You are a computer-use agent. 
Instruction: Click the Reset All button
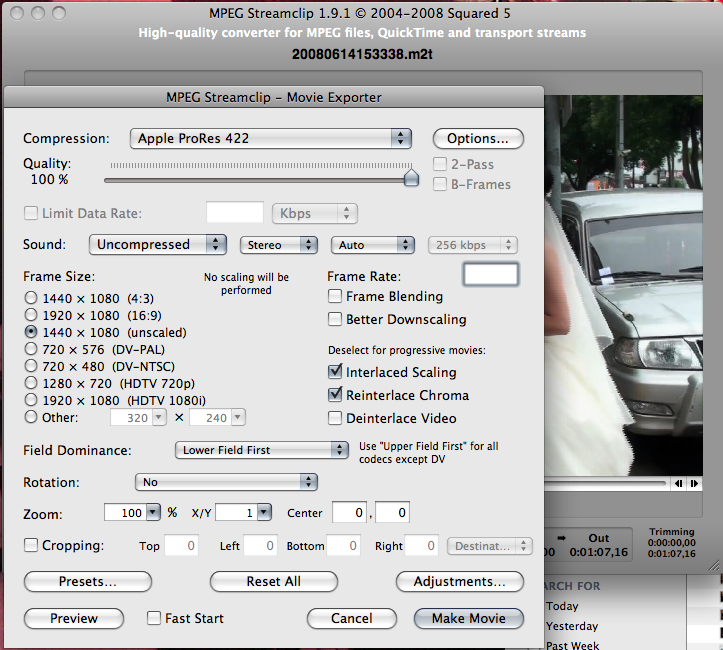pos(274,581)
